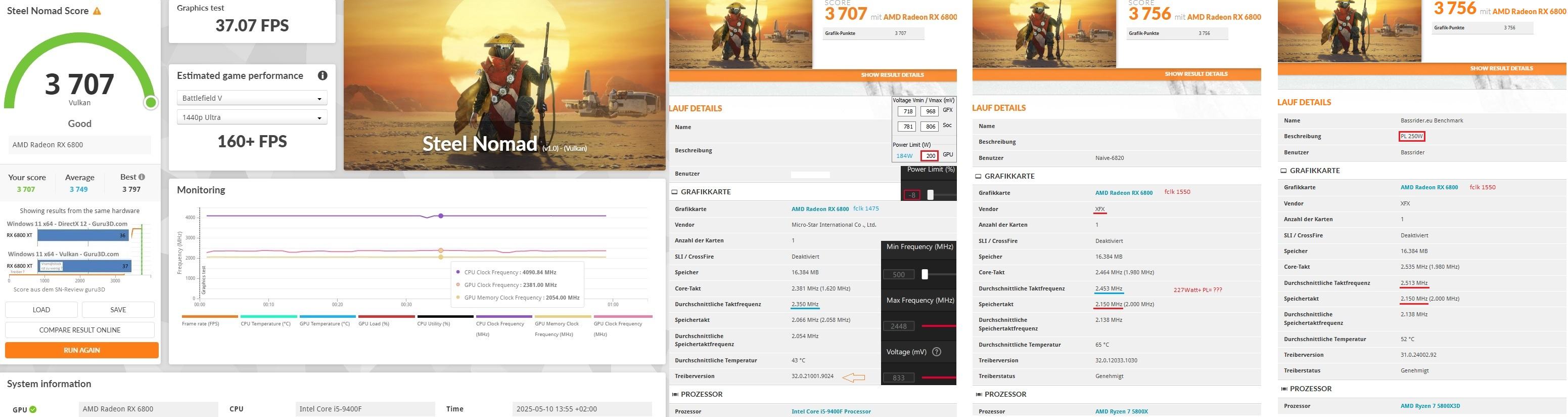Viewport: 1568px width, 417px height.
Task: Click purple CPU clock data point on chart
Action: tap(441, 216)
